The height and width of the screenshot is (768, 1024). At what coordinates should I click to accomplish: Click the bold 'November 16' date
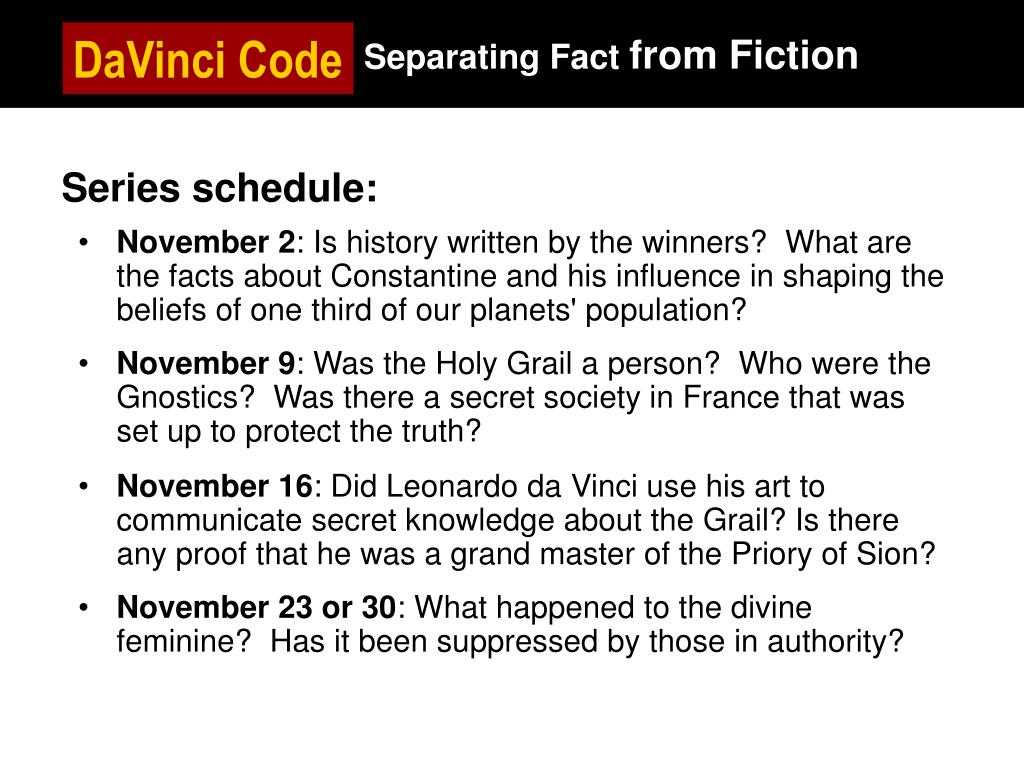pyautogui.click(x=215, y=486)
